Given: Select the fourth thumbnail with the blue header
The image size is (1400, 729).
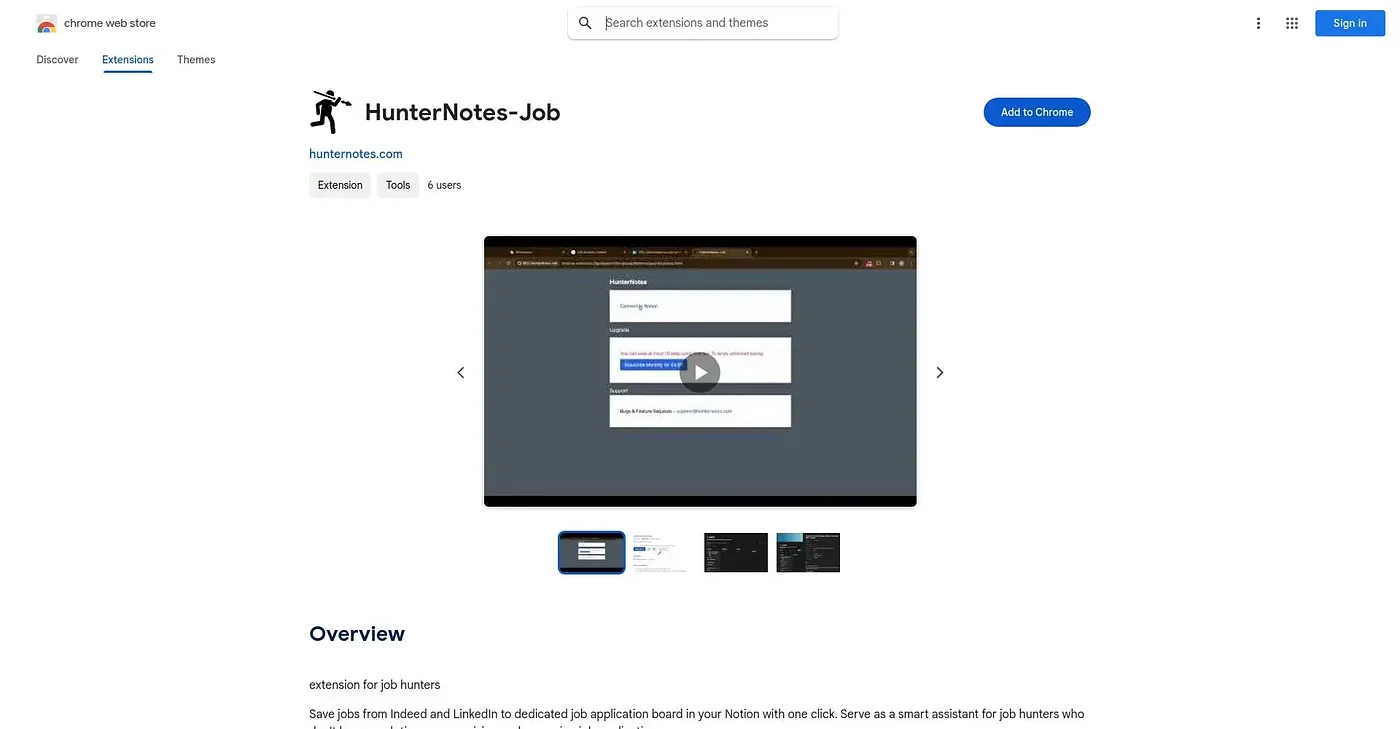Looking at the screenshot, I should (x=808, y=552).
